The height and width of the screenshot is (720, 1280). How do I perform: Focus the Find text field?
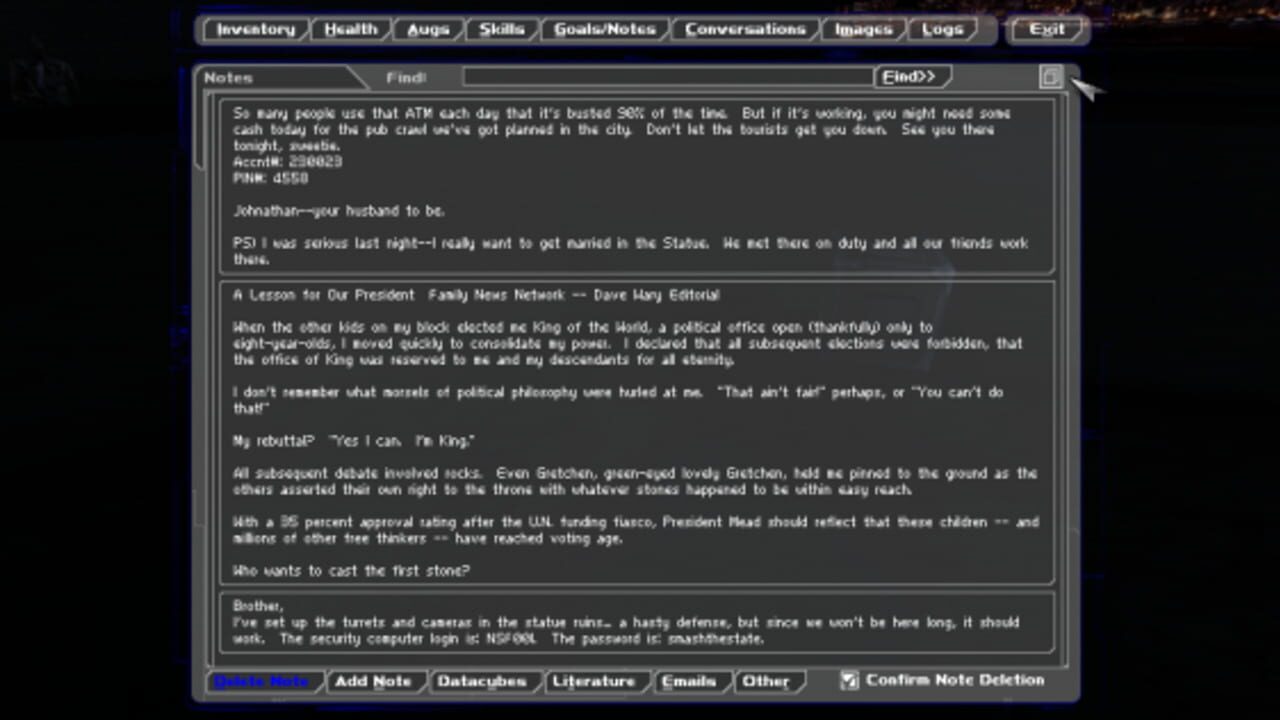click(x=667, y=77)
